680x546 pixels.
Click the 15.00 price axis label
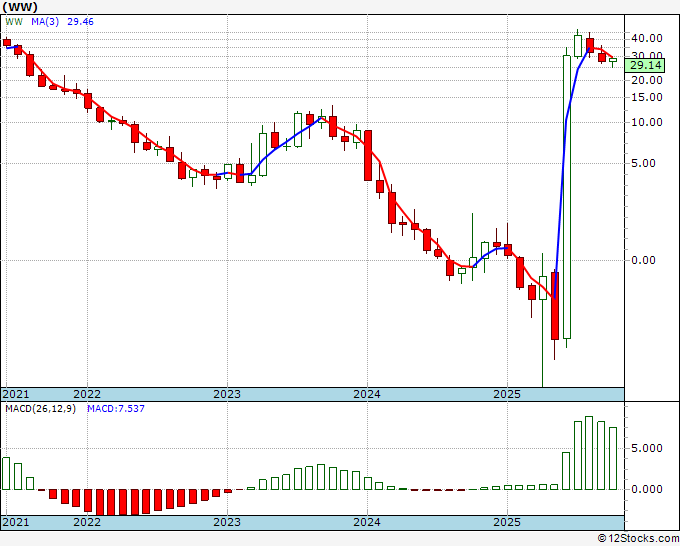(647, 97)
